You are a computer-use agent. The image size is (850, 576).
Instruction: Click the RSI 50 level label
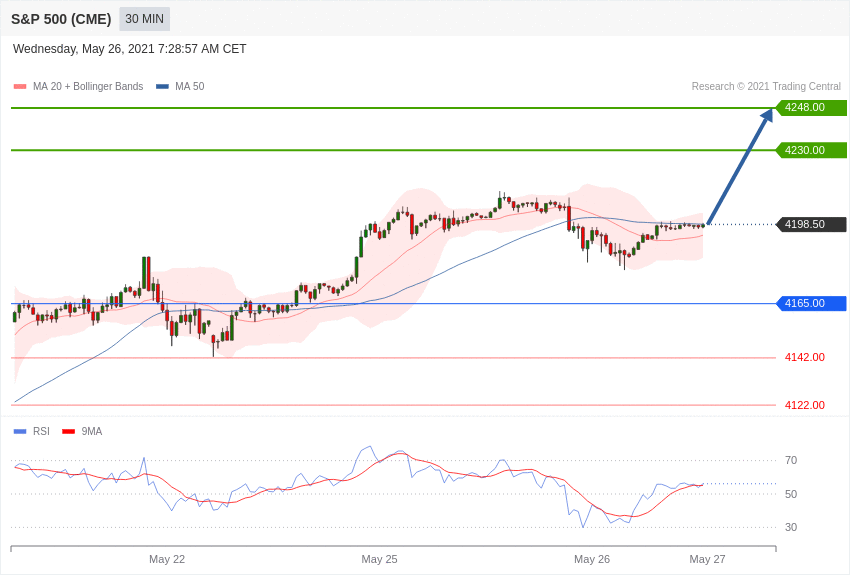(x=791, y=494)
